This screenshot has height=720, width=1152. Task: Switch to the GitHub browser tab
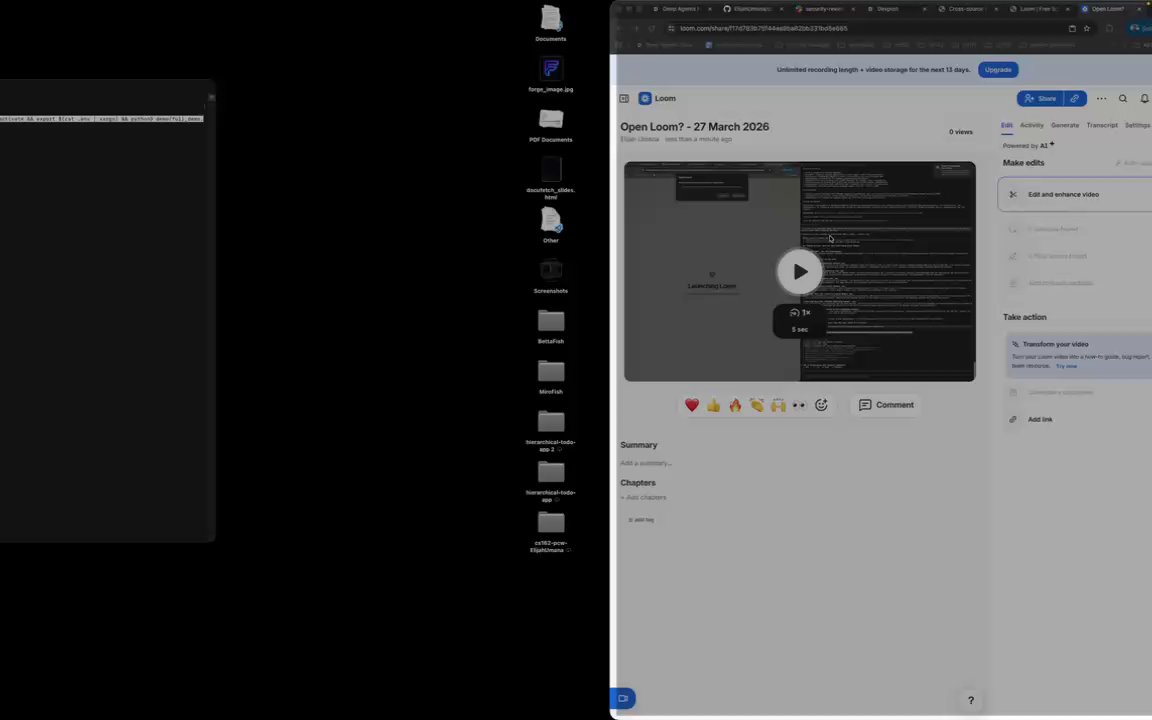pos(751,9)
